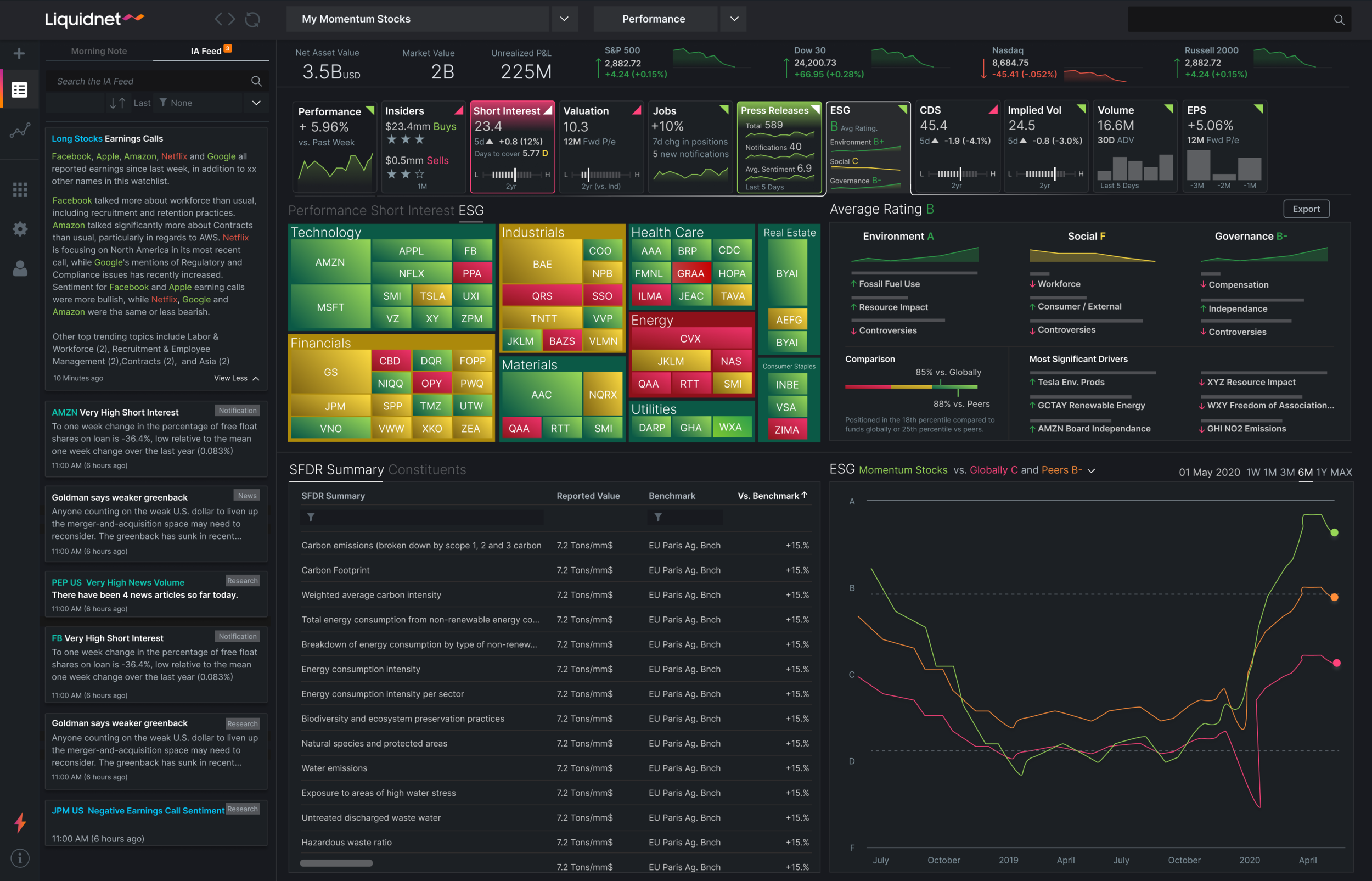
Task: Select the Short Interest metric card
Action: pyautogui.click(x=513, y=147)
